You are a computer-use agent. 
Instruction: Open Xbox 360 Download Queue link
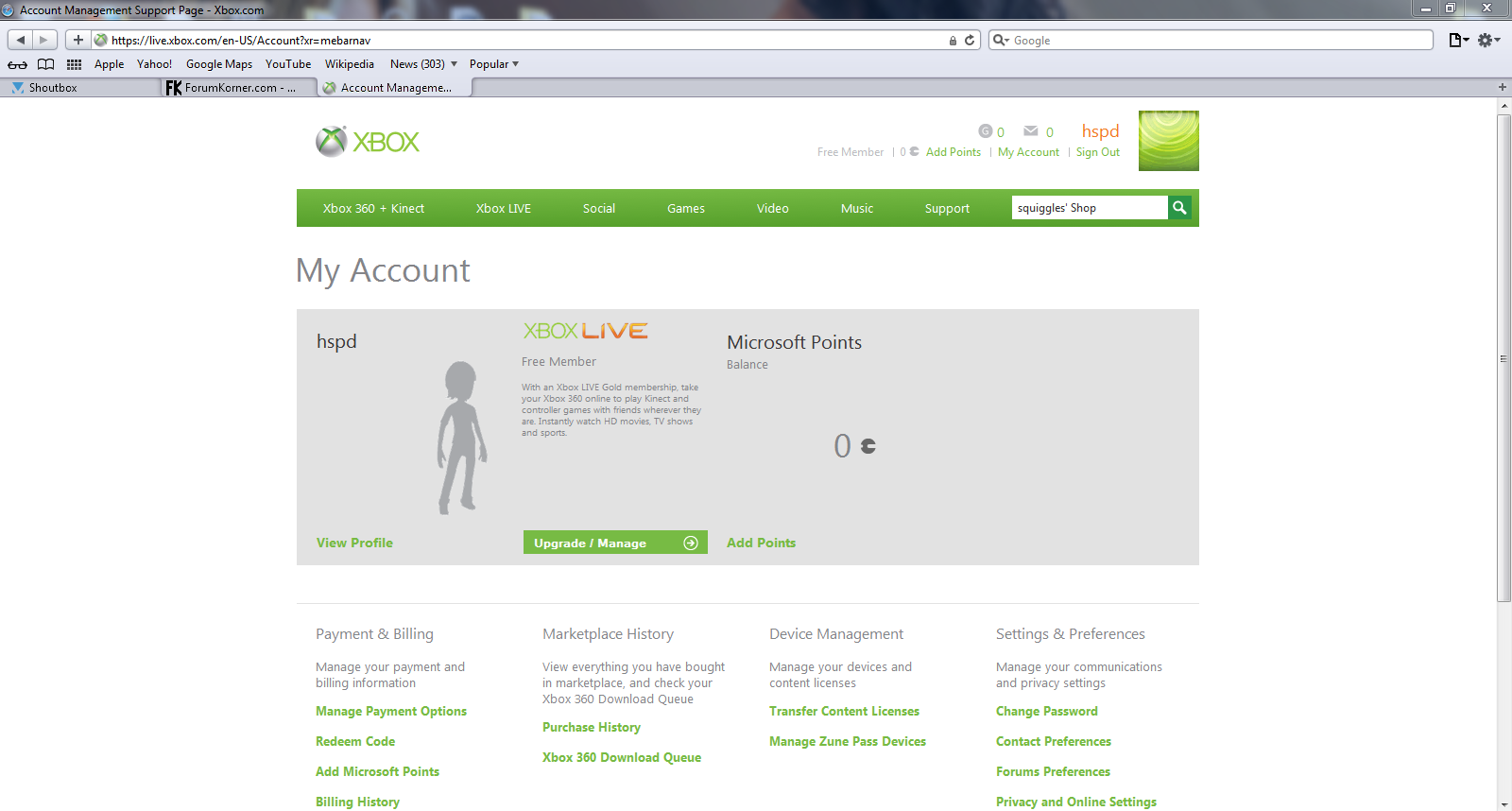coord(622,757)
